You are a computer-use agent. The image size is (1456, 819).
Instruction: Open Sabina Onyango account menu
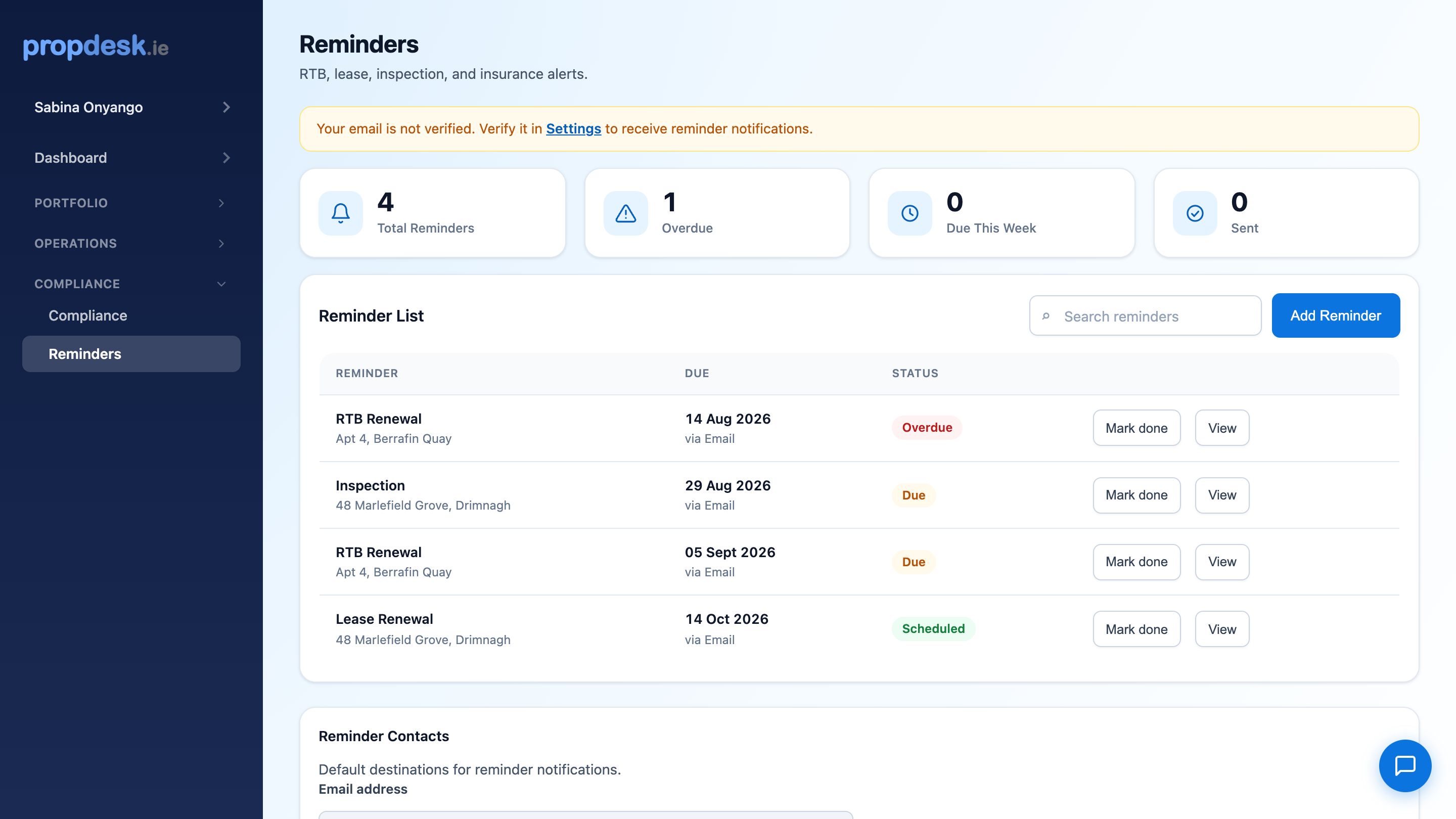click(131, 107)
